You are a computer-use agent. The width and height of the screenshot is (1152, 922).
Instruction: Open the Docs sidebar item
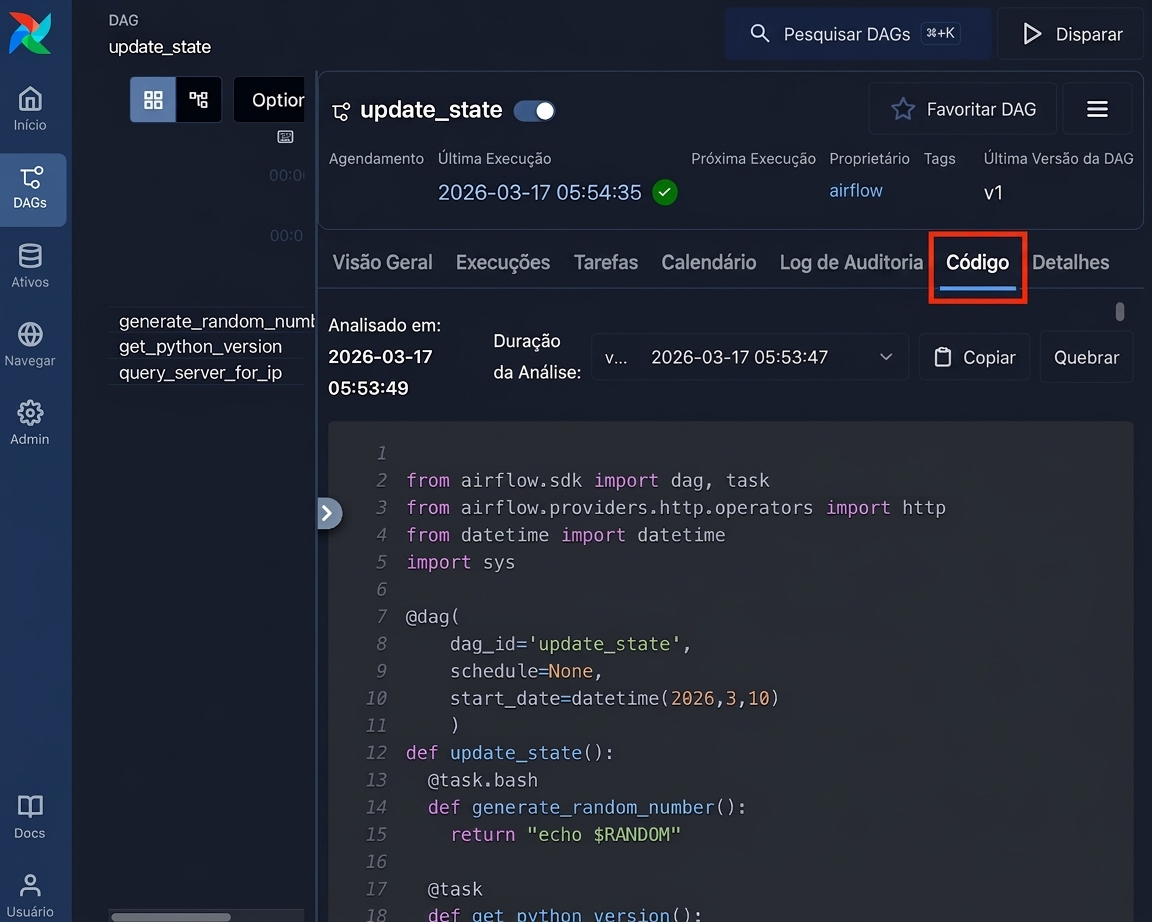[x=30, y=817]
